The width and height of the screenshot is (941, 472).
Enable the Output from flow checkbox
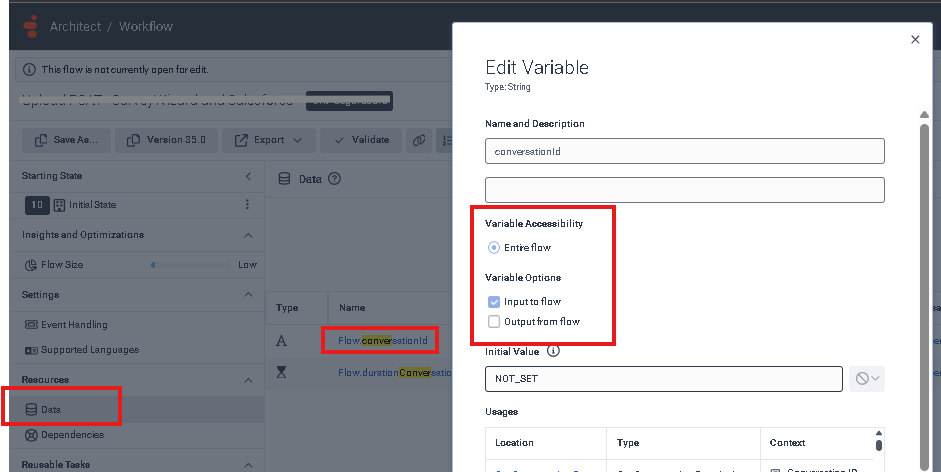[493, 321]
